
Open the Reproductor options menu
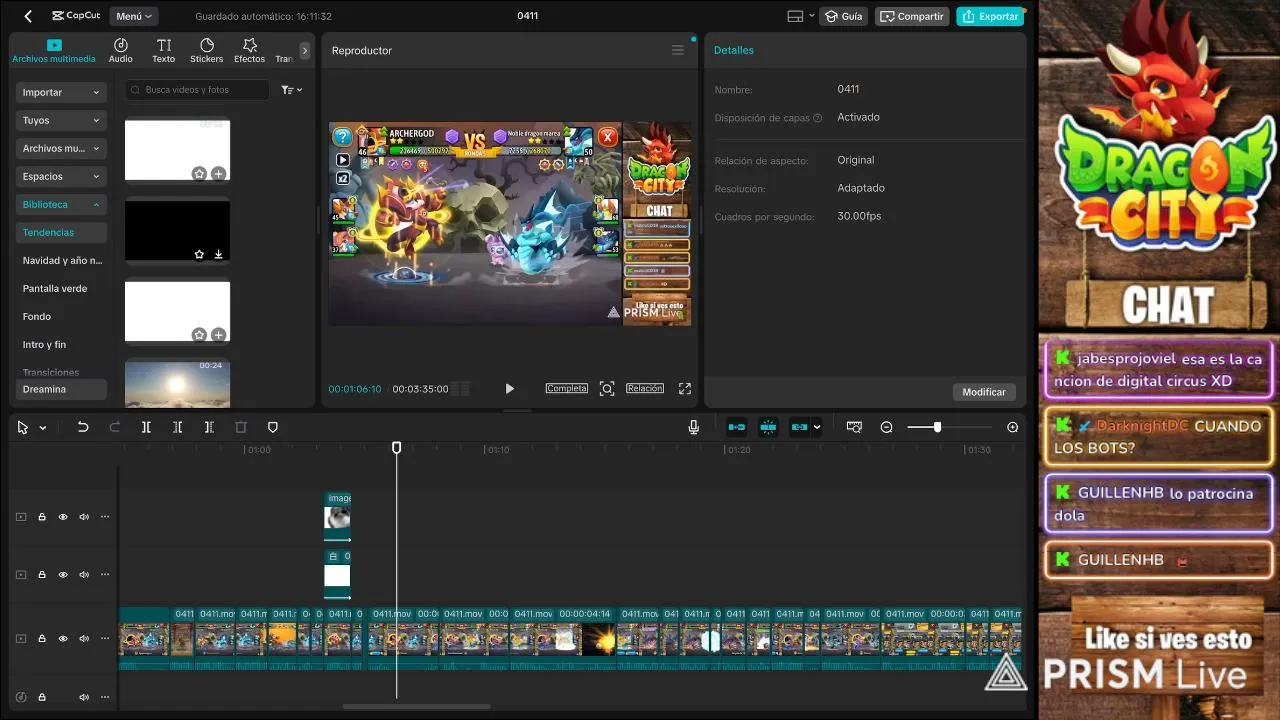click(x=678, y=50)
